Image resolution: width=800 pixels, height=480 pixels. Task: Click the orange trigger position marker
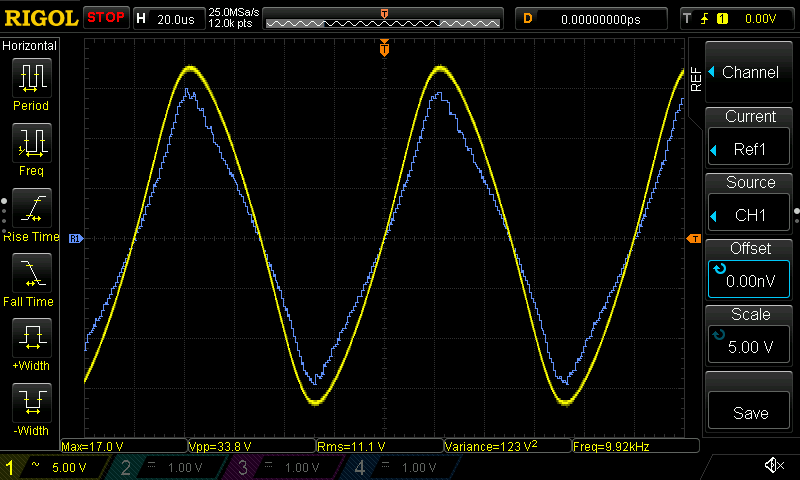click(384, 48)
